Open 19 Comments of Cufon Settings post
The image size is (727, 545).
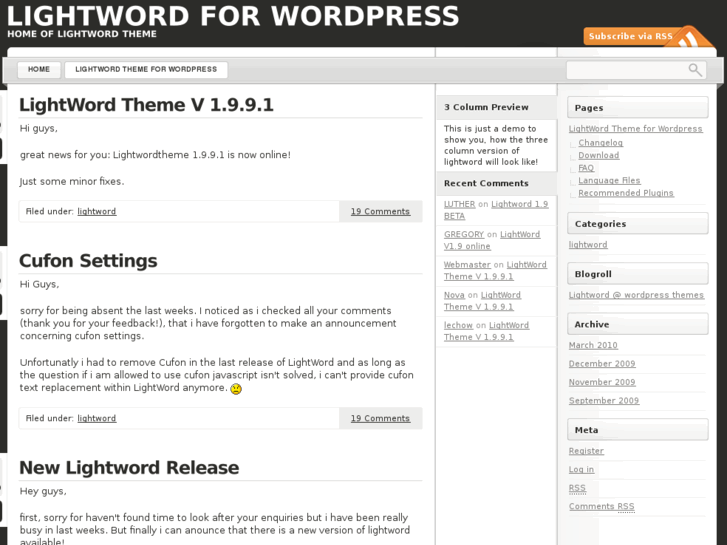pyautogui.click(x=380, y=418)
